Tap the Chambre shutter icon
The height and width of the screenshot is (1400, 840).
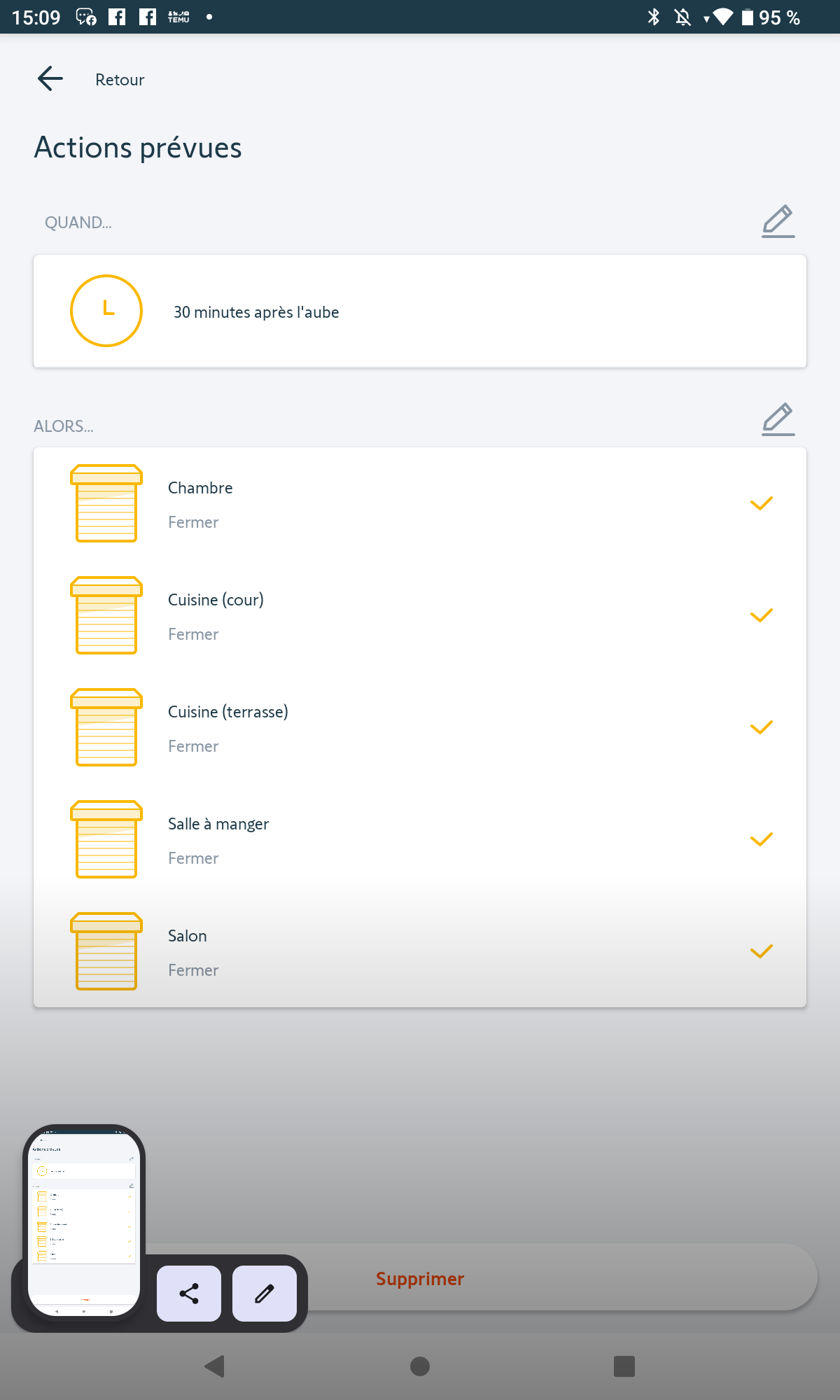106,503
